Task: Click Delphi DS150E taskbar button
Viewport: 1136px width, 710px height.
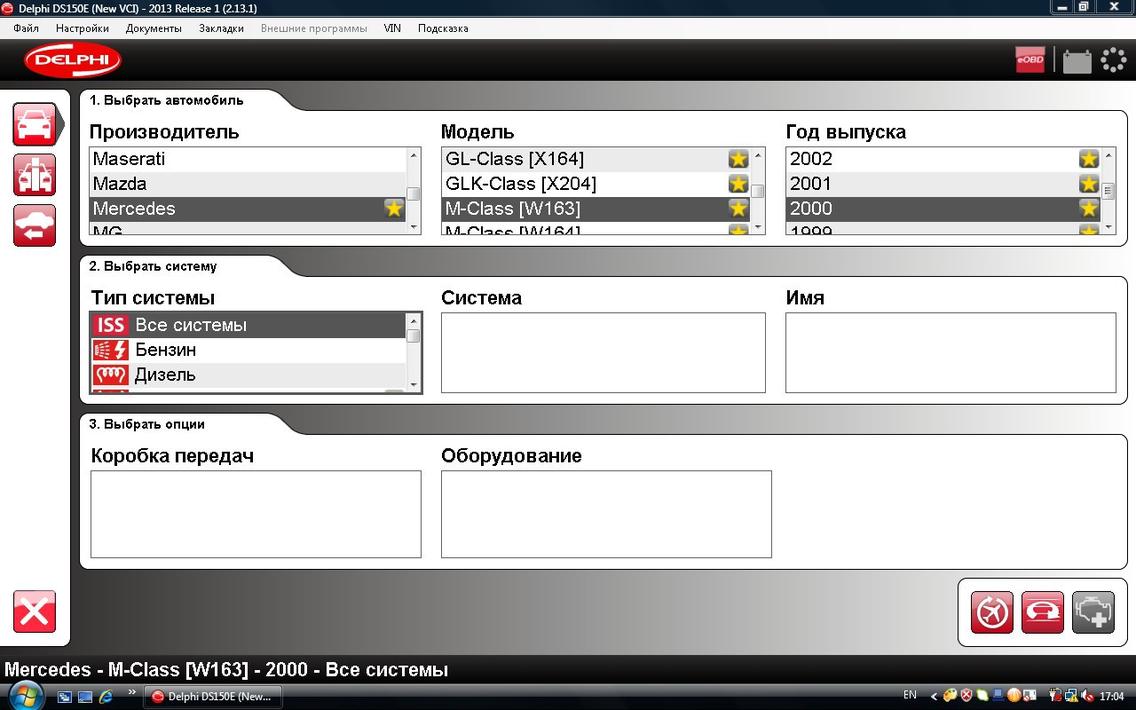Action: [212, 697]
